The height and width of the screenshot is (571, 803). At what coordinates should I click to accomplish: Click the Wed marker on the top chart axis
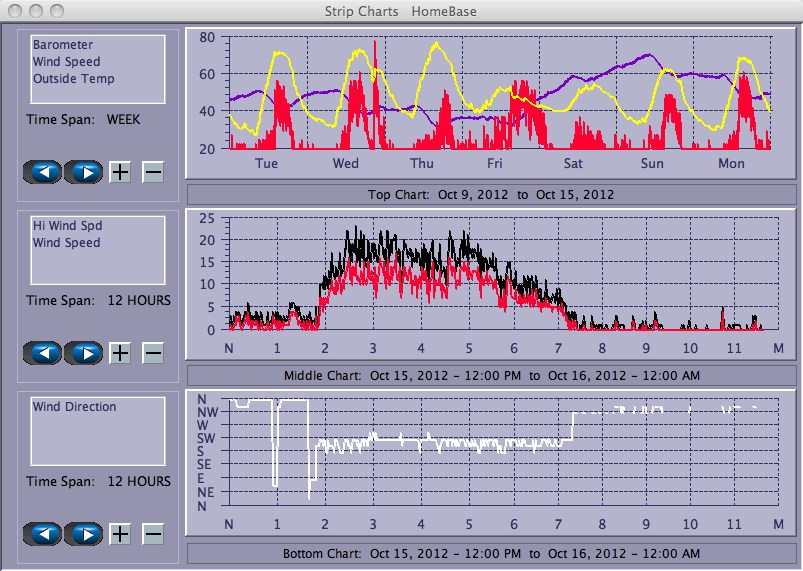(346, 164)
